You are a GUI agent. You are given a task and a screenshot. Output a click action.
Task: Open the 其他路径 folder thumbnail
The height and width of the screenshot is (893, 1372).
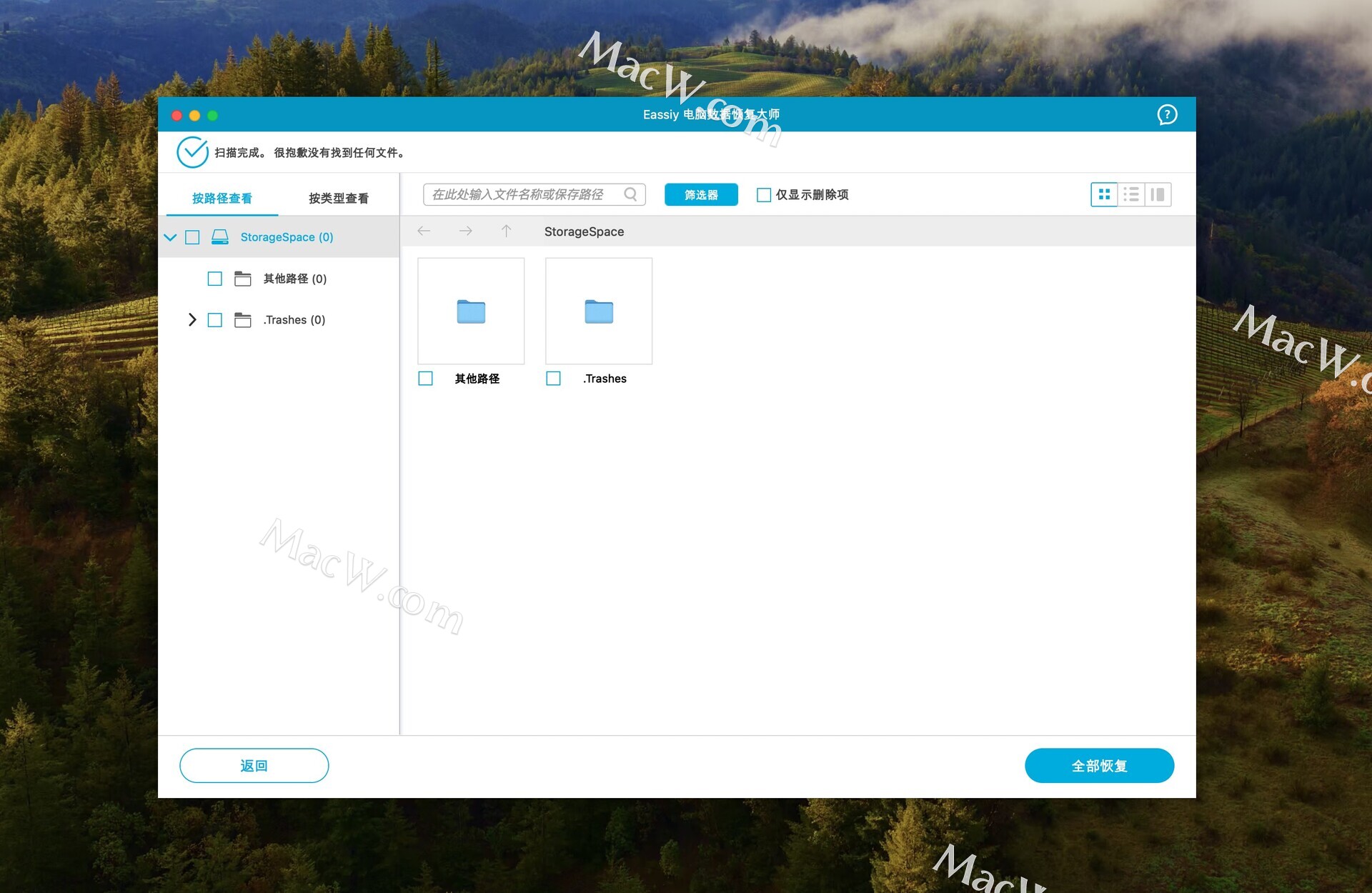click(x=471, y=311)
